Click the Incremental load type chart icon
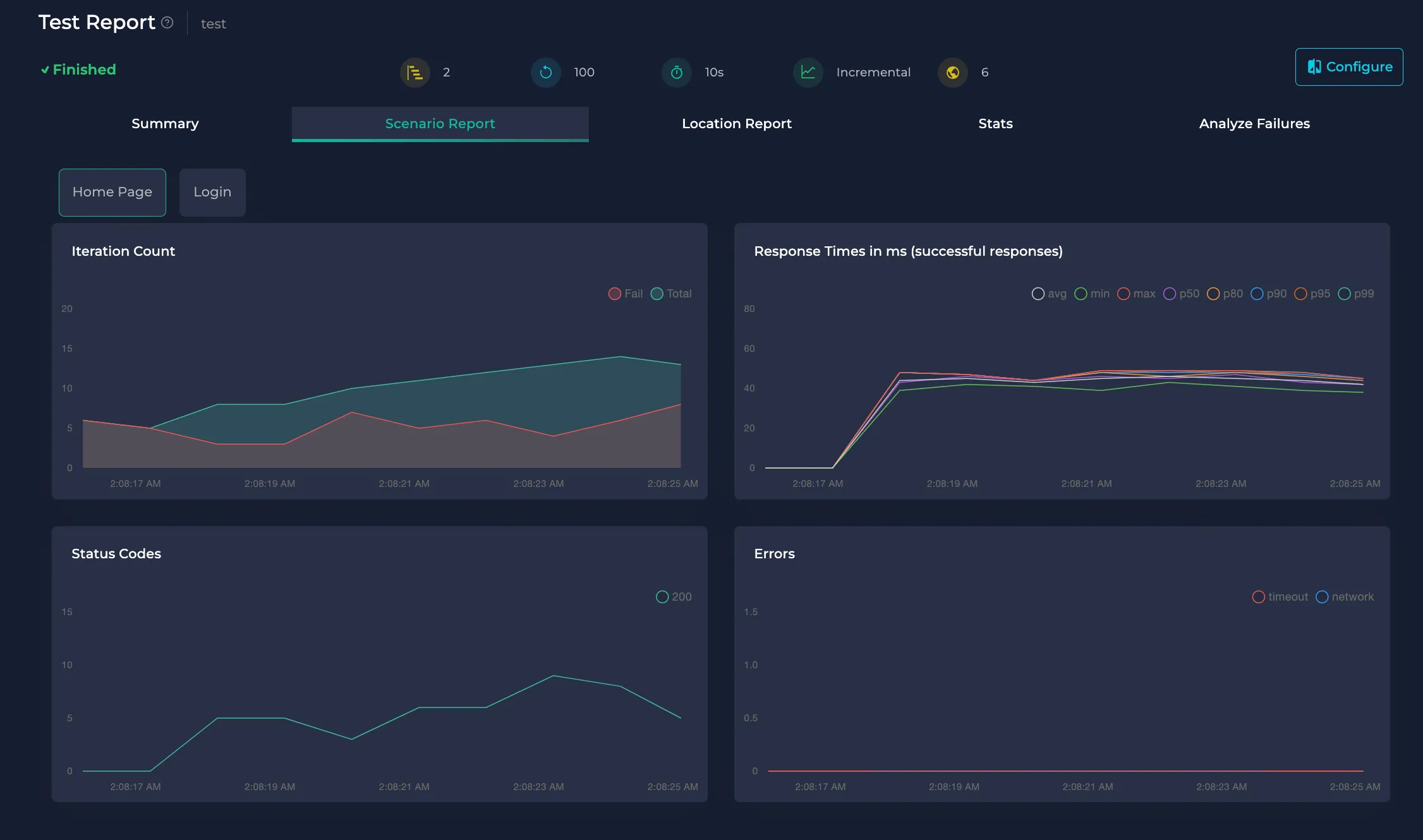Viewport: 1423px width, 840px height. 808,73
